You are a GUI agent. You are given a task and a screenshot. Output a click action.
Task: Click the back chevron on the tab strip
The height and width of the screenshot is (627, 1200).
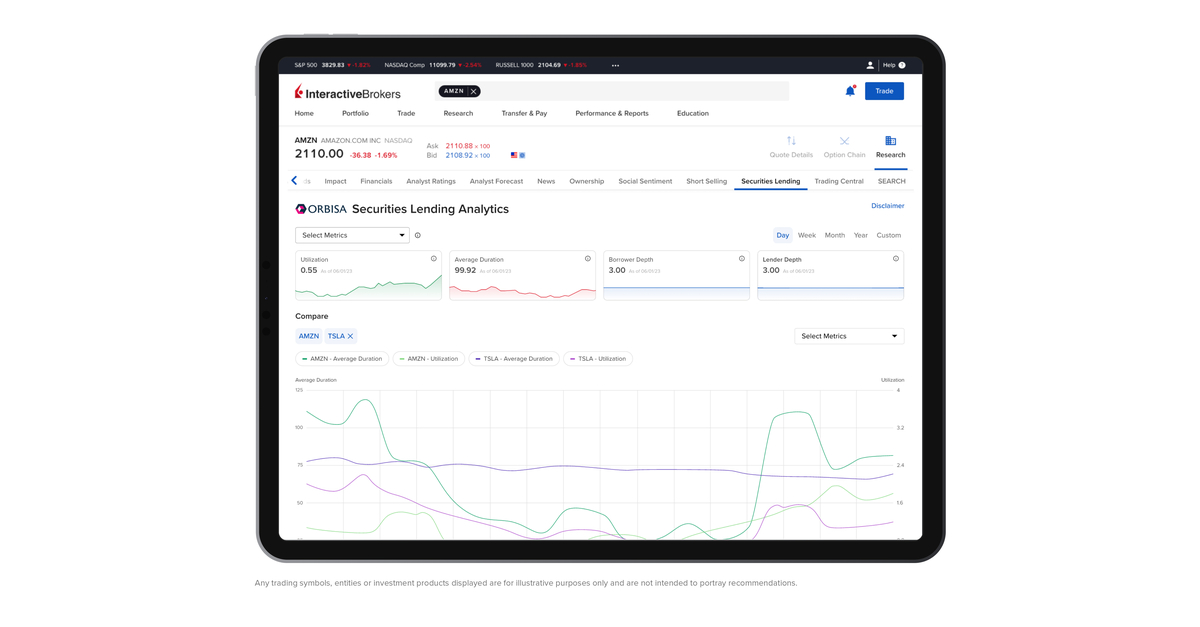coord(293,180)
